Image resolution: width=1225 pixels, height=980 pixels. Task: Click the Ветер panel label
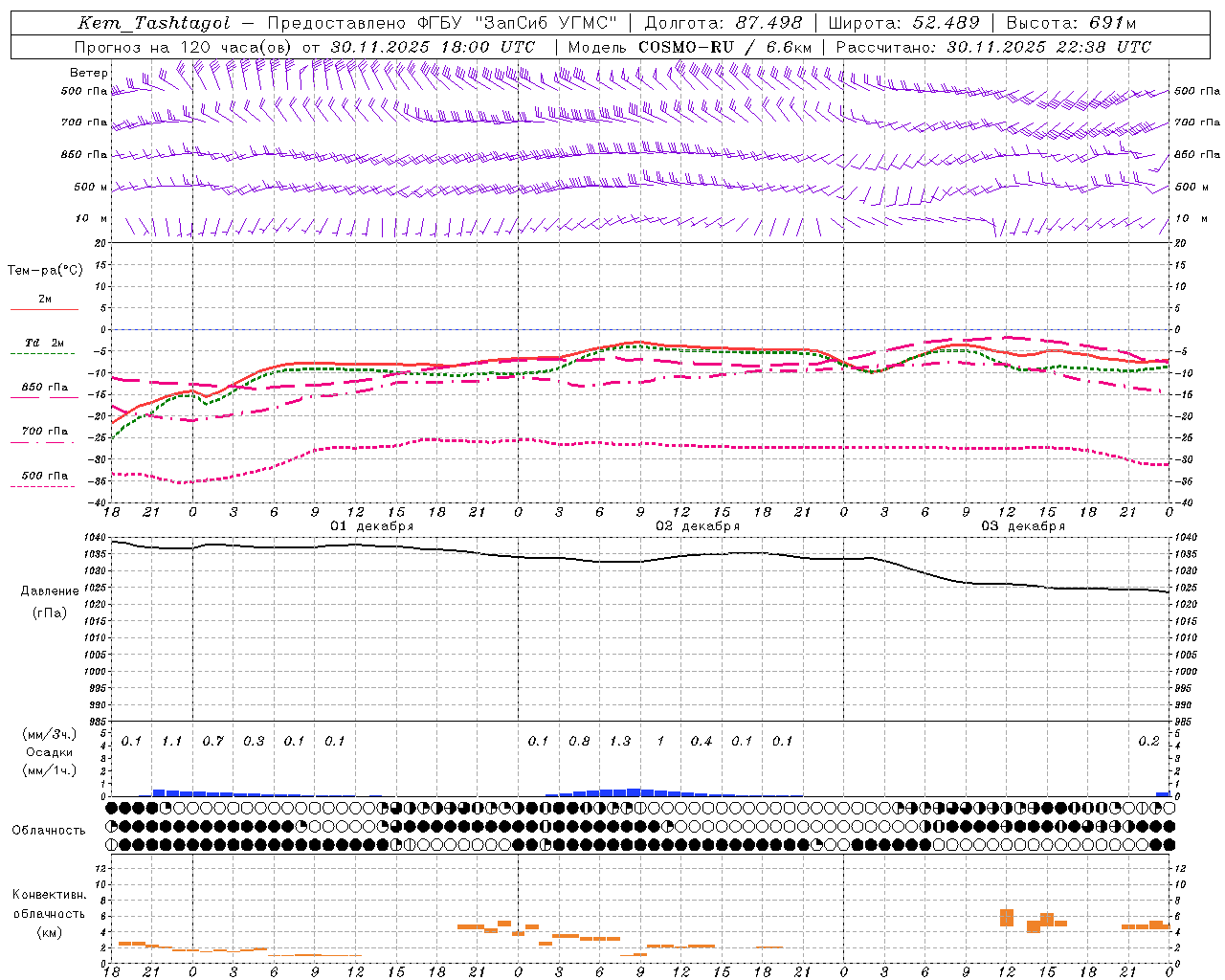pyautogui.click(x=88, y=73)
